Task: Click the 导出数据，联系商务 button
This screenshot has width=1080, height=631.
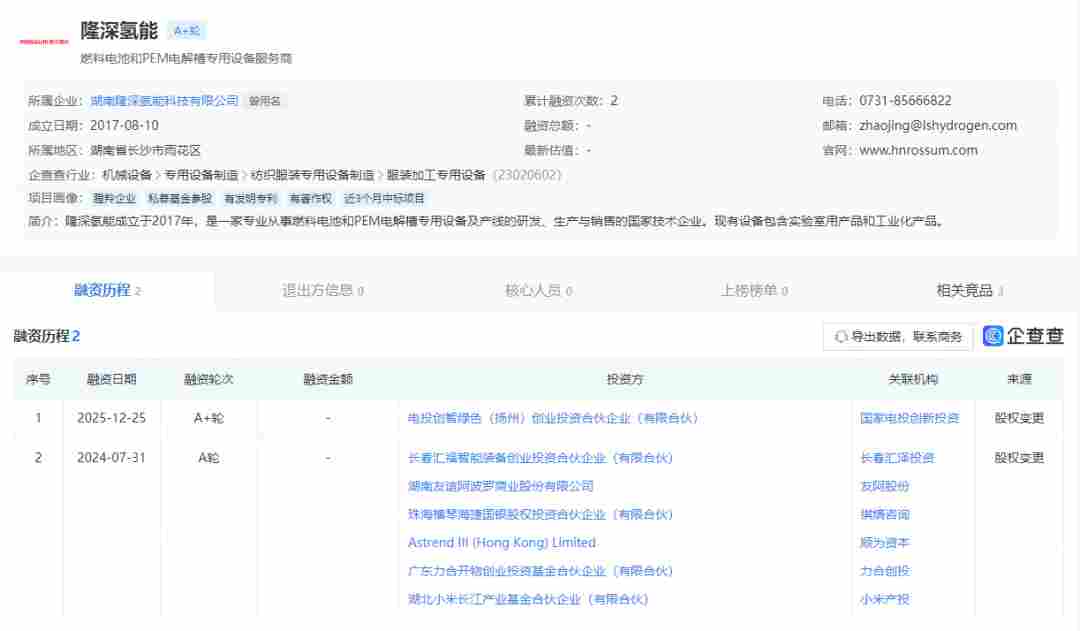Action: (x=898, y=336)
